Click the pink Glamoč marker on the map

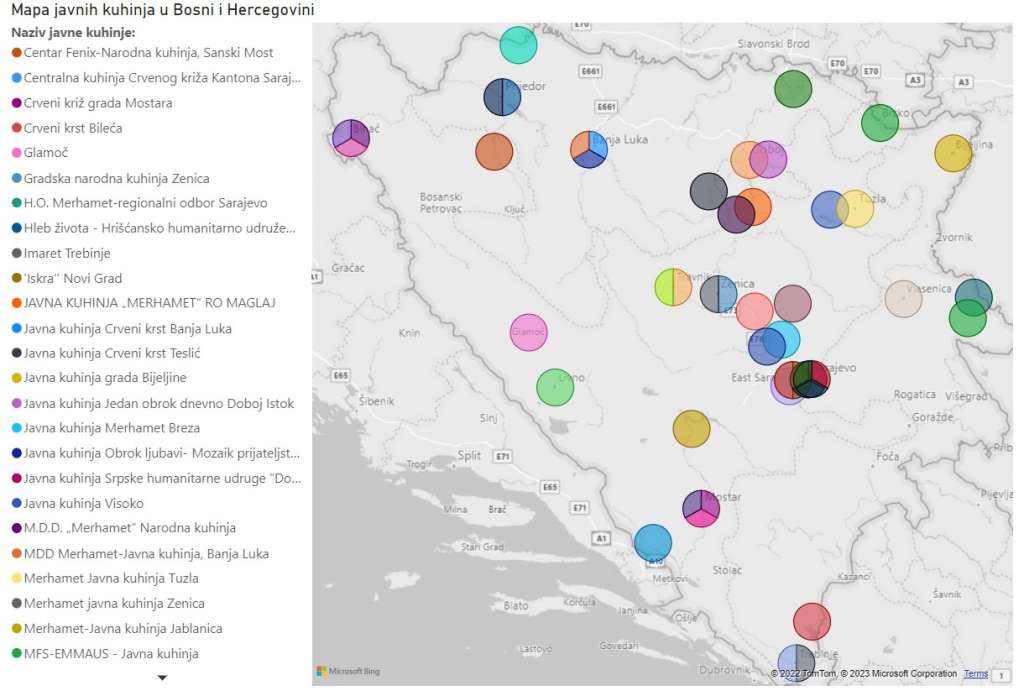click(529, 331)
